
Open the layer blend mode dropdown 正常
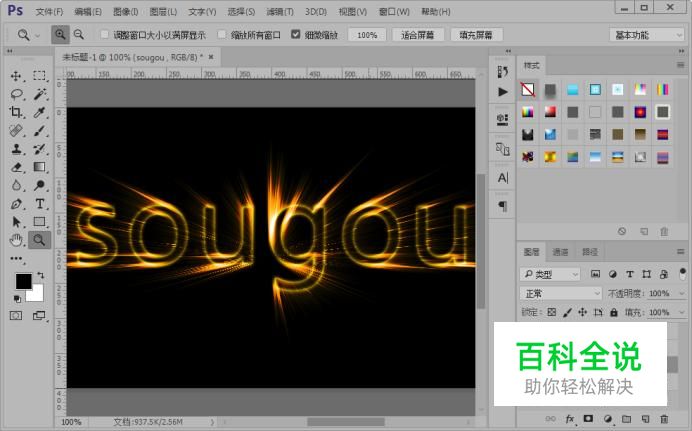coord(561,293)
